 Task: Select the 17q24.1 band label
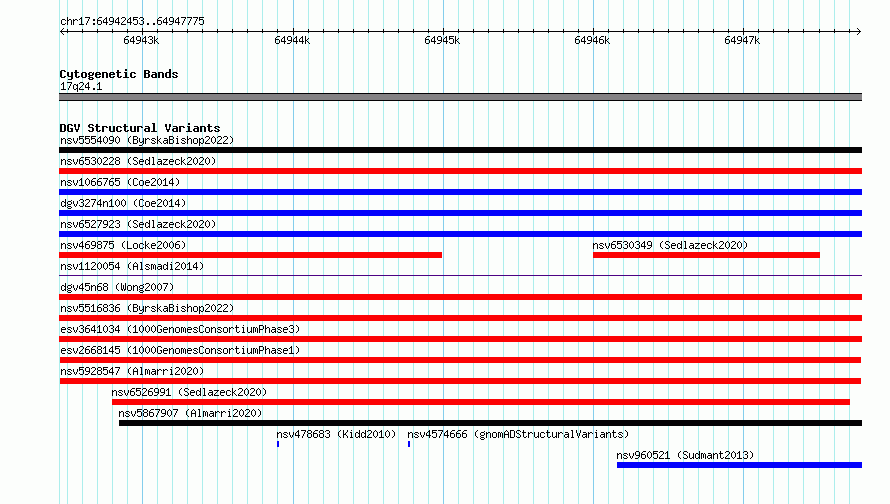81,86
